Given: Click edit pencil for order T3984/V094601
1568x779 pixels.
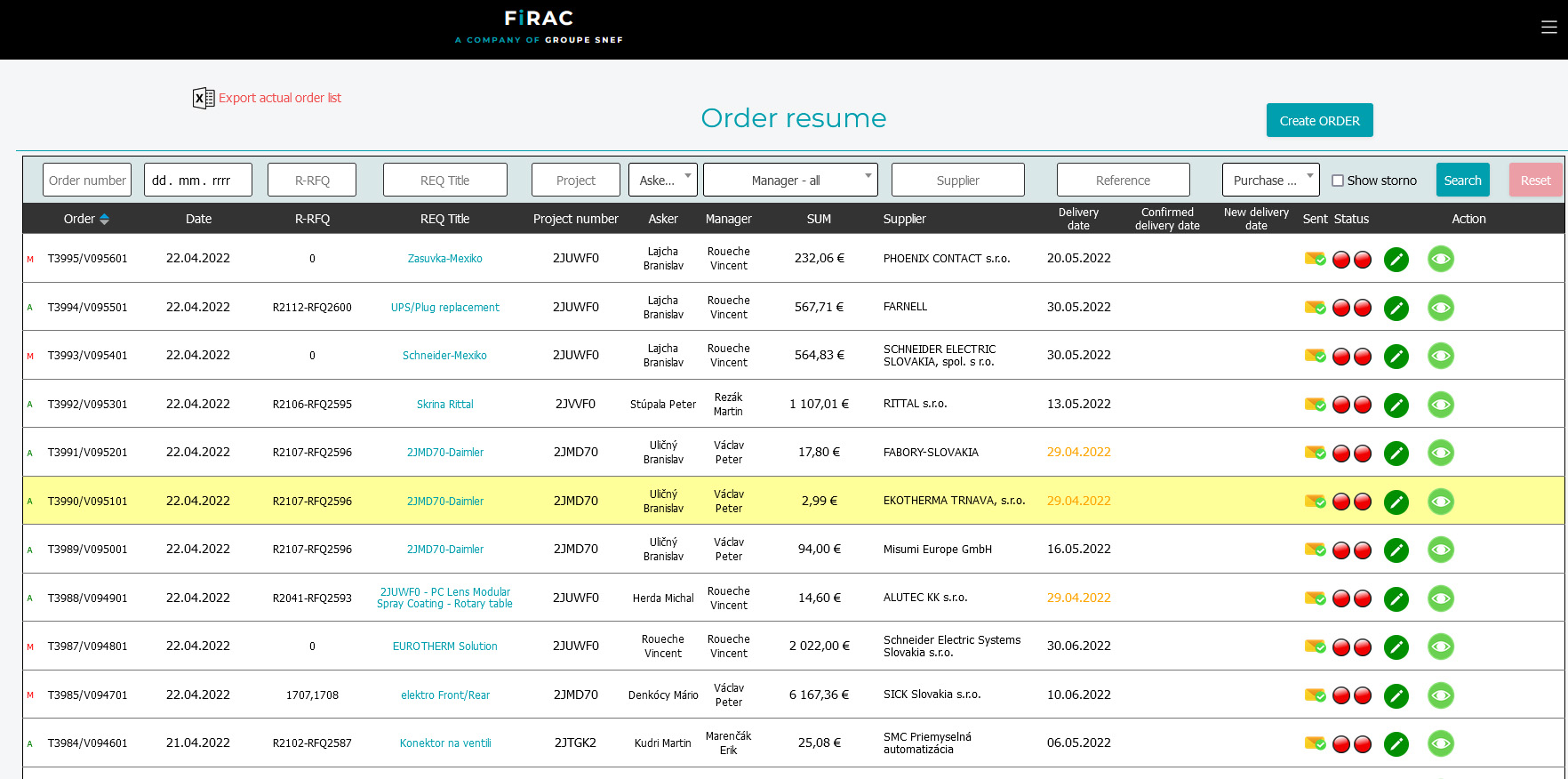Looking at the screenshot, I should coord(1396,744).
